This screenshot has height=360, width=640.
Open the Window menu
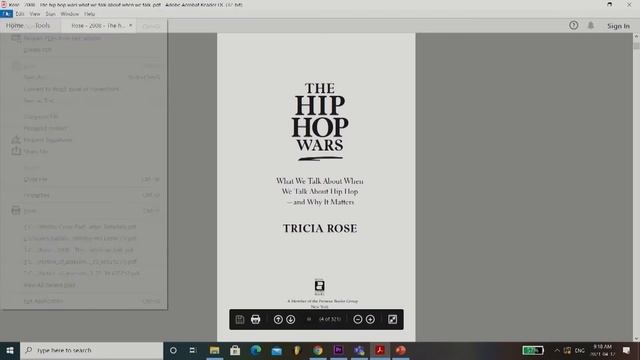coord(70,14)
